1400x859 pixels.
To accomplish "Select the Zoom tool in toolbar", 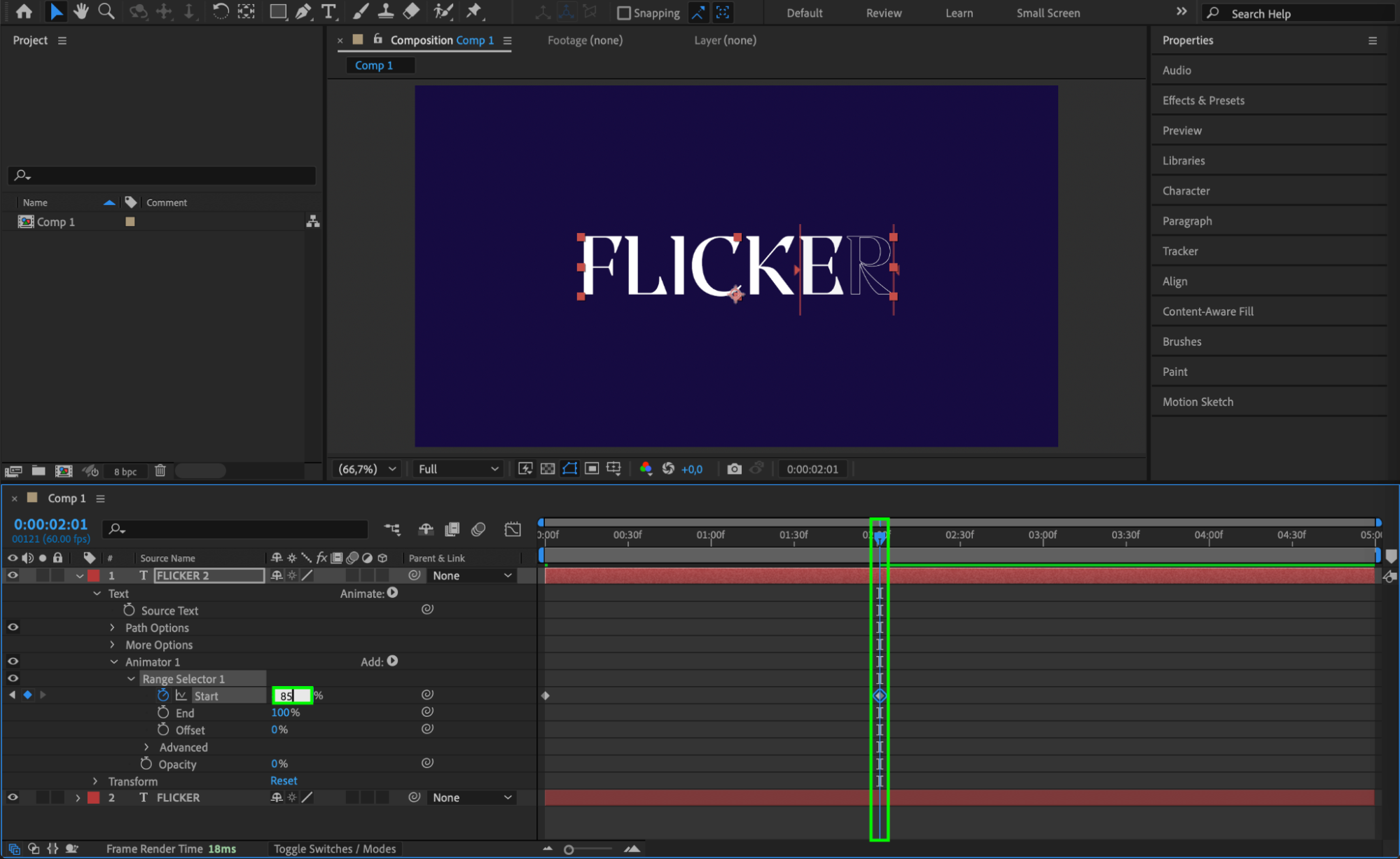I will point(106,11).
